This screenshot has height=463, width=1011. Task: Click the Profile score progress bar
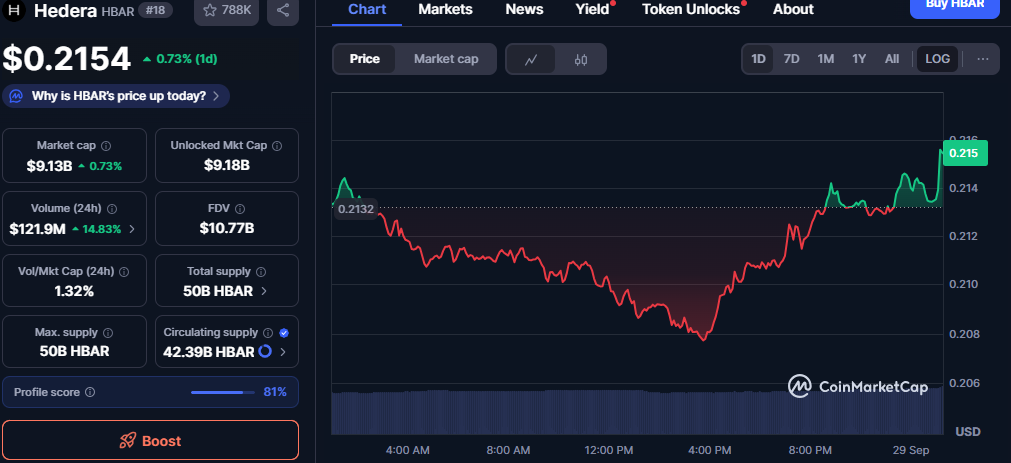coord(223,392)
